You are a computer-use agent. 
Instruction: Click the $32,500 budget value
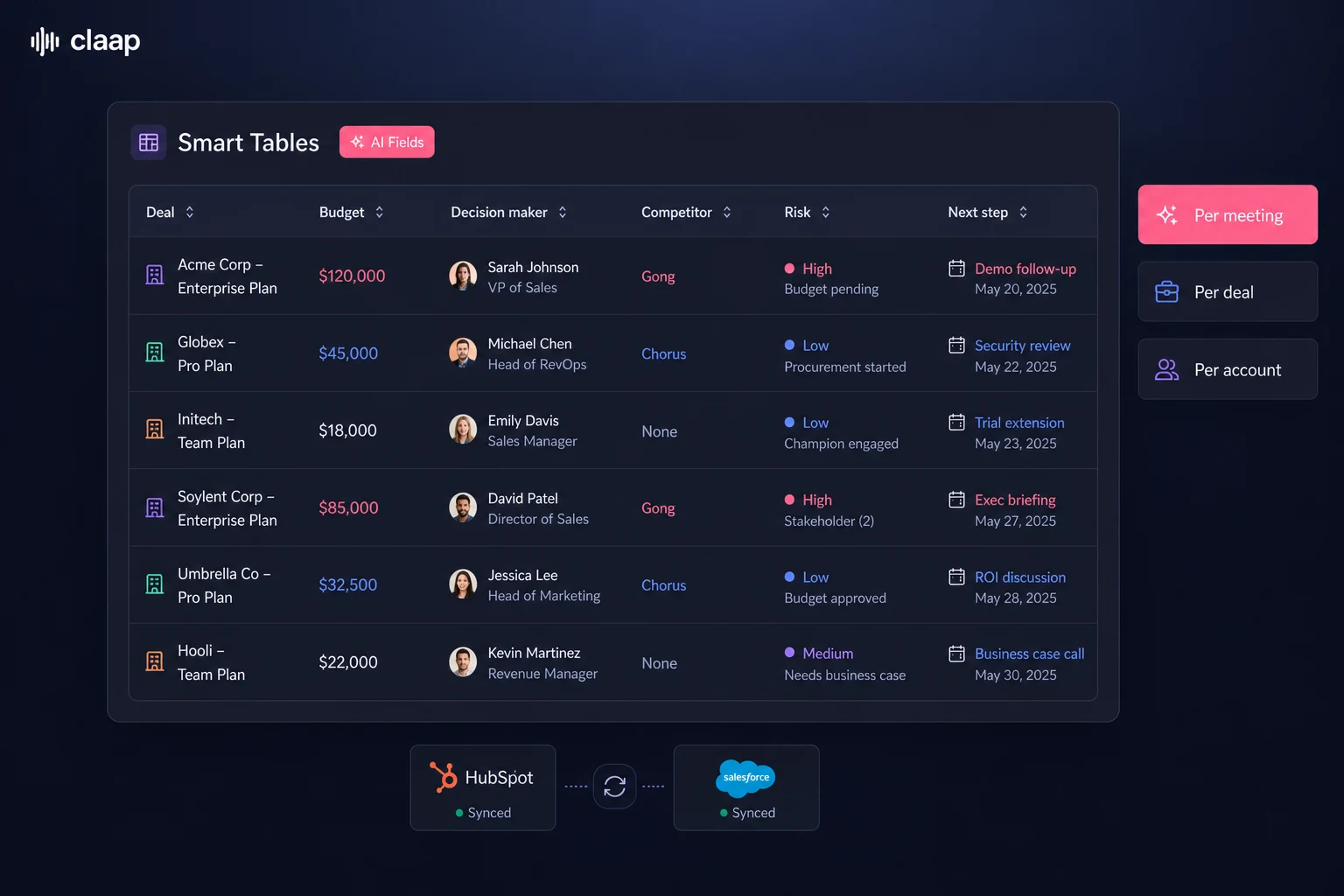[347, 584]
